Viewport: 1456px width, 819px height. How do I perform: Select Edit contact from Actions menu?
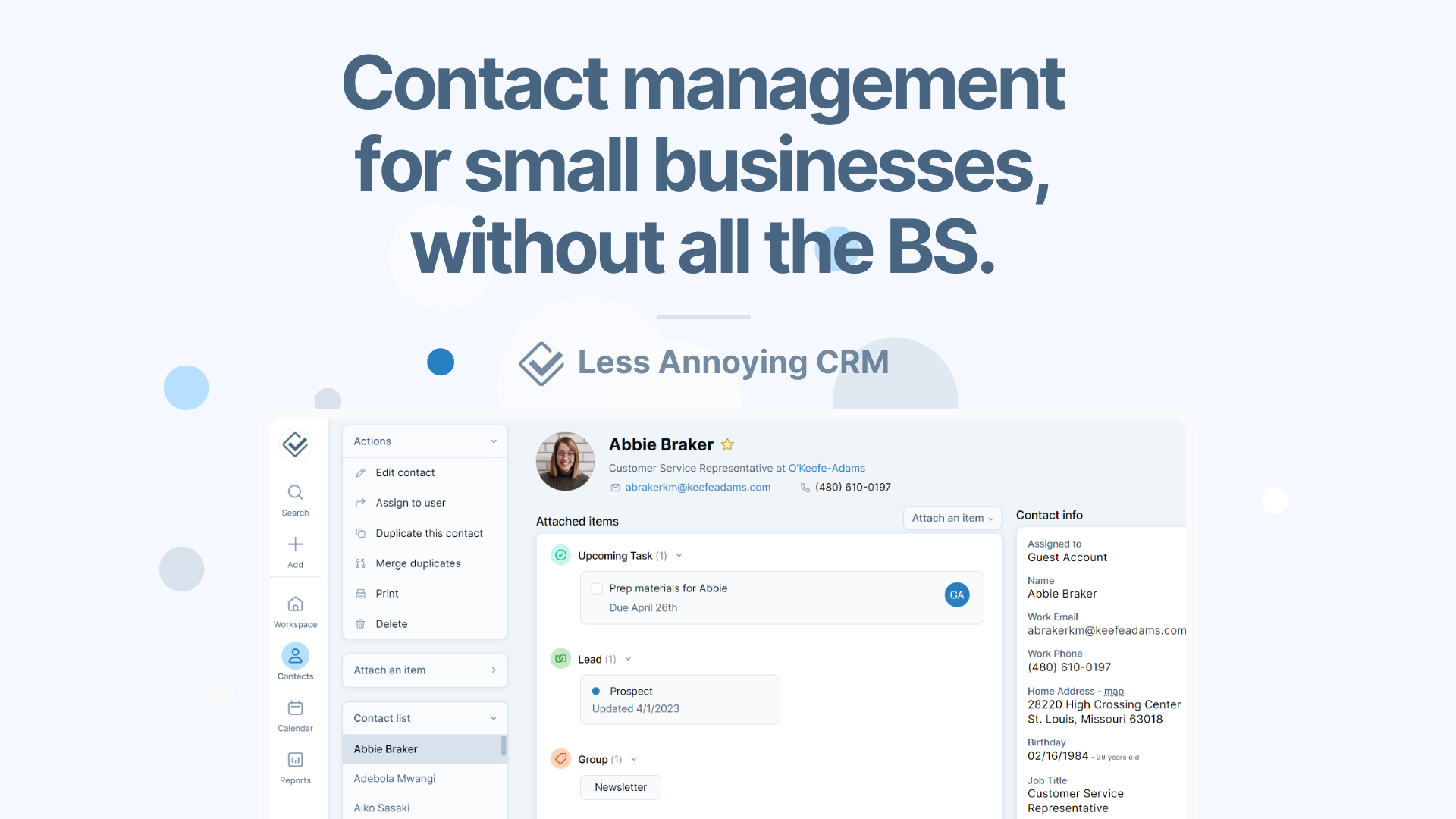coord(403,472)
